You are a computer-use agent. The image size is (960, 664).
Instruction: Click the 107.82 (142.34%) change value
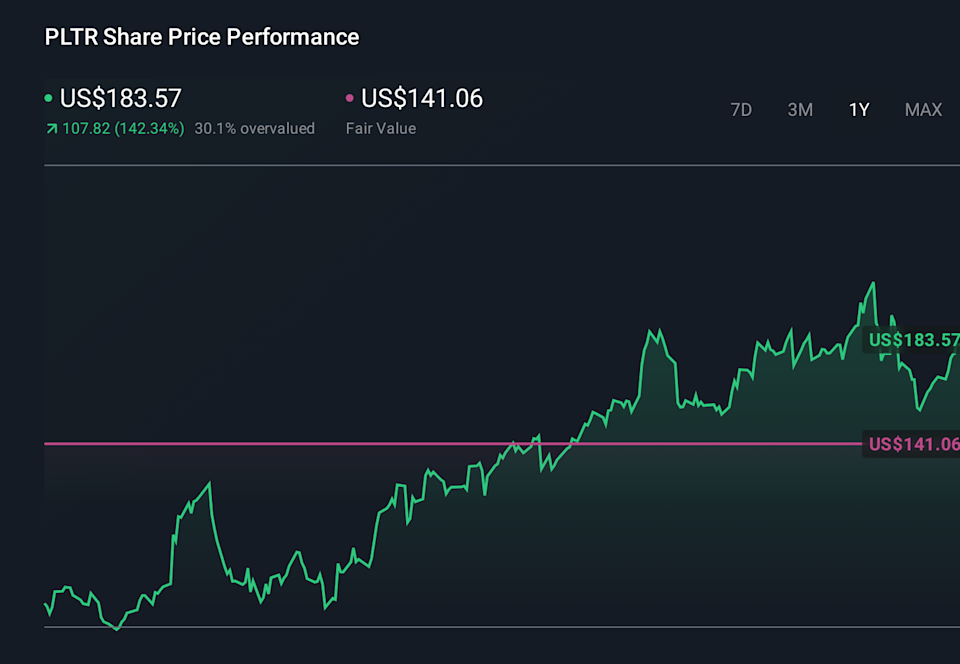coord(124,128)
